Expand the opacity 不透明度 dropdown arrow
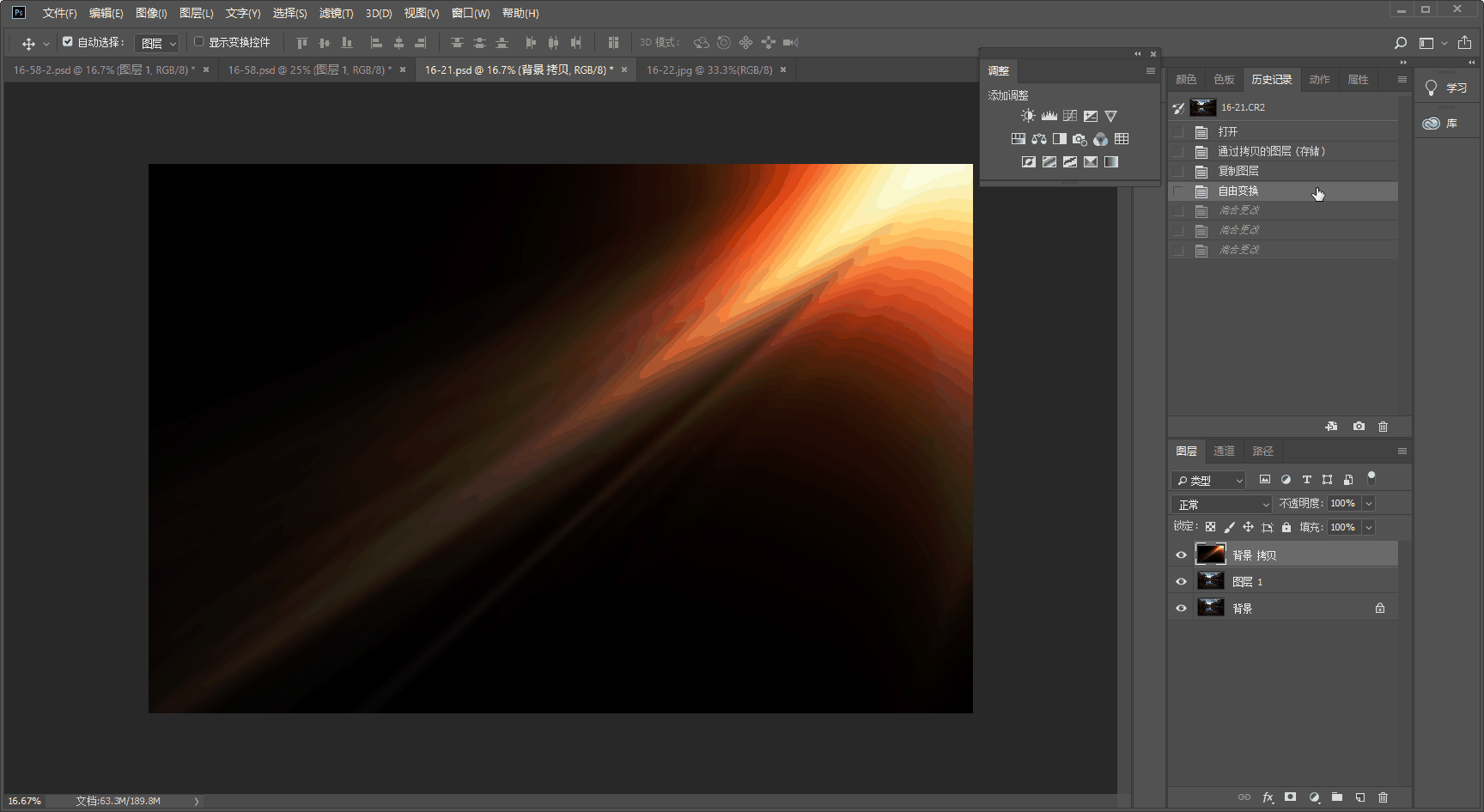 (x=1369, y=504)
